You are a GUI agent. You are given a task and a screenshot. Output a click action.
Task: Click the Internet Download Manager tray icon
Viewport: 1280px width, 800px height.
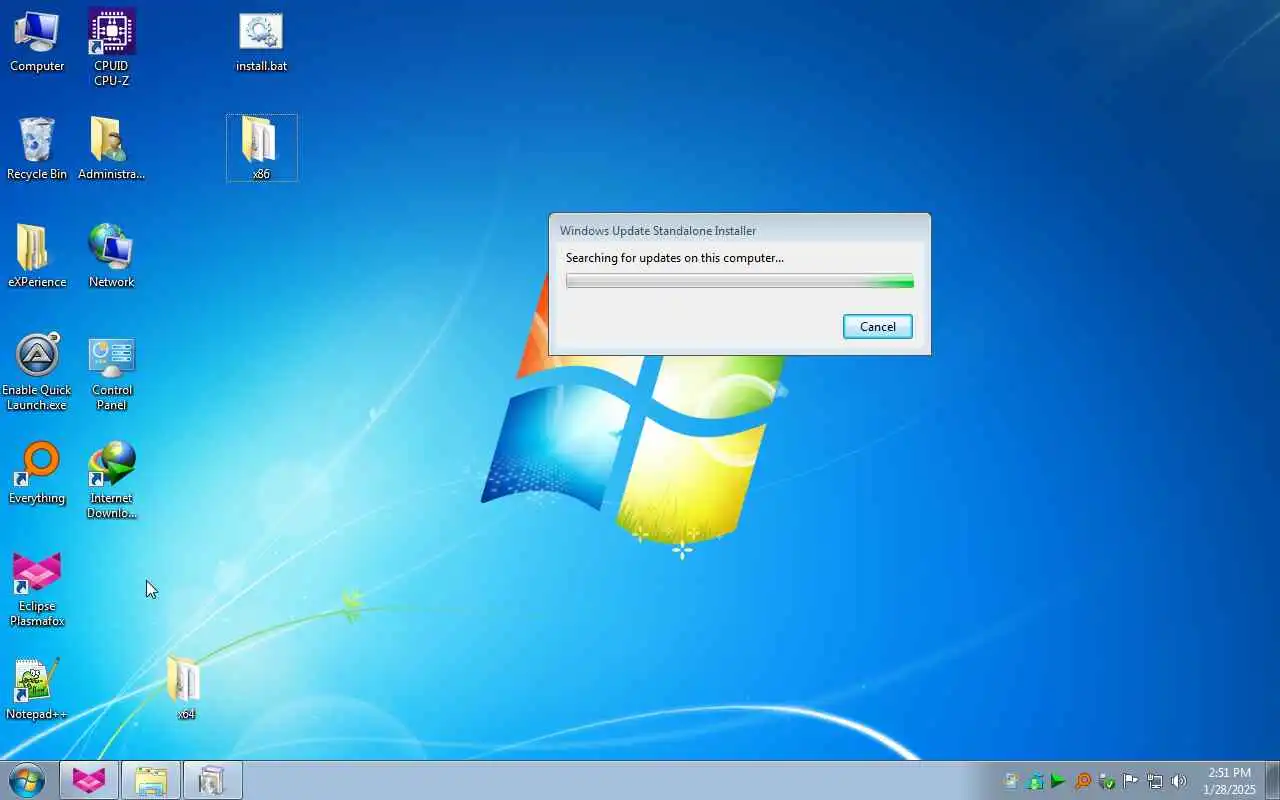(x=1035, y=781)
